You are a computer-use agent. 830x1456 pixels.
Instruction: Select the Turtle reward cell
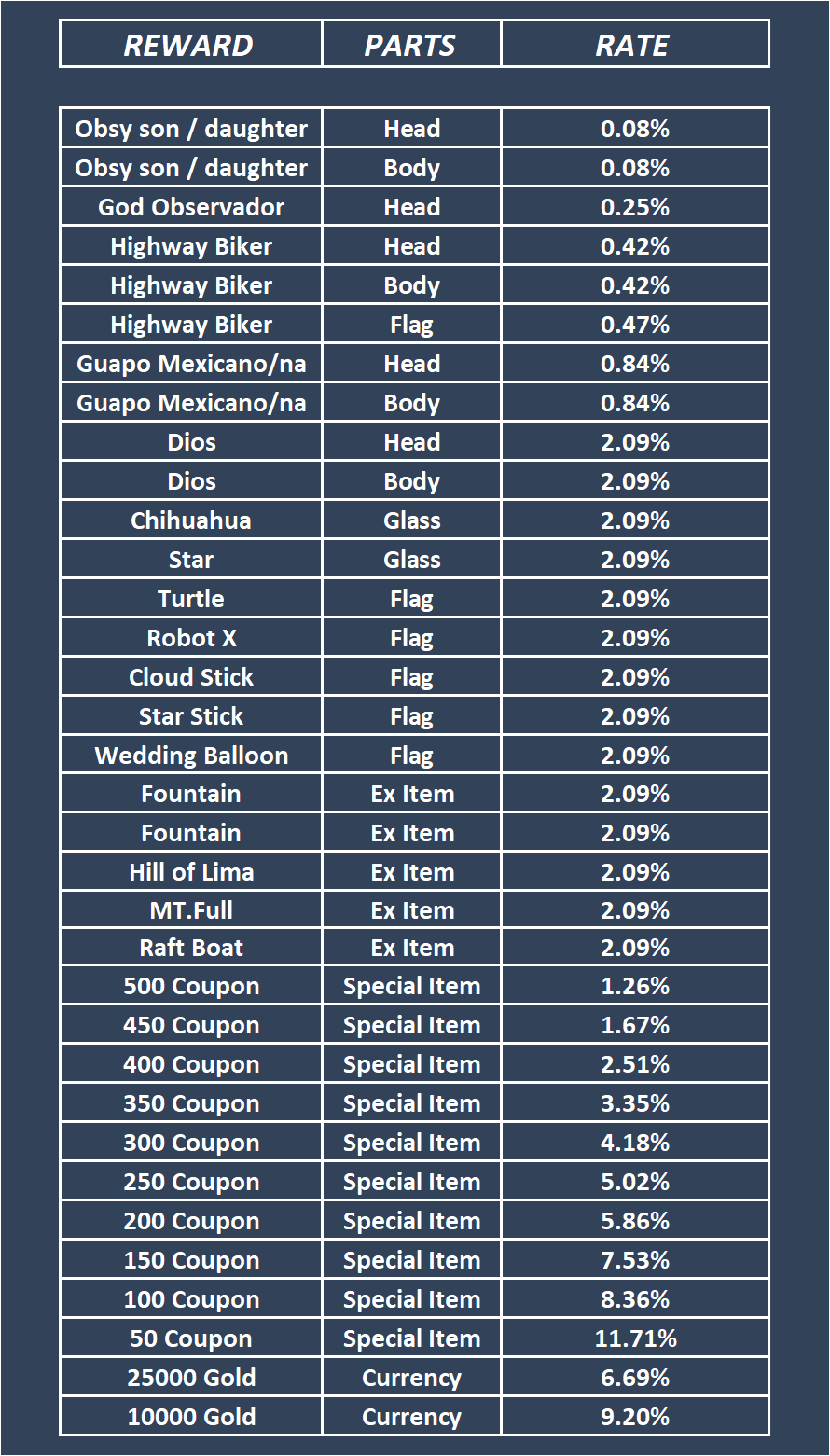[191, 599]
